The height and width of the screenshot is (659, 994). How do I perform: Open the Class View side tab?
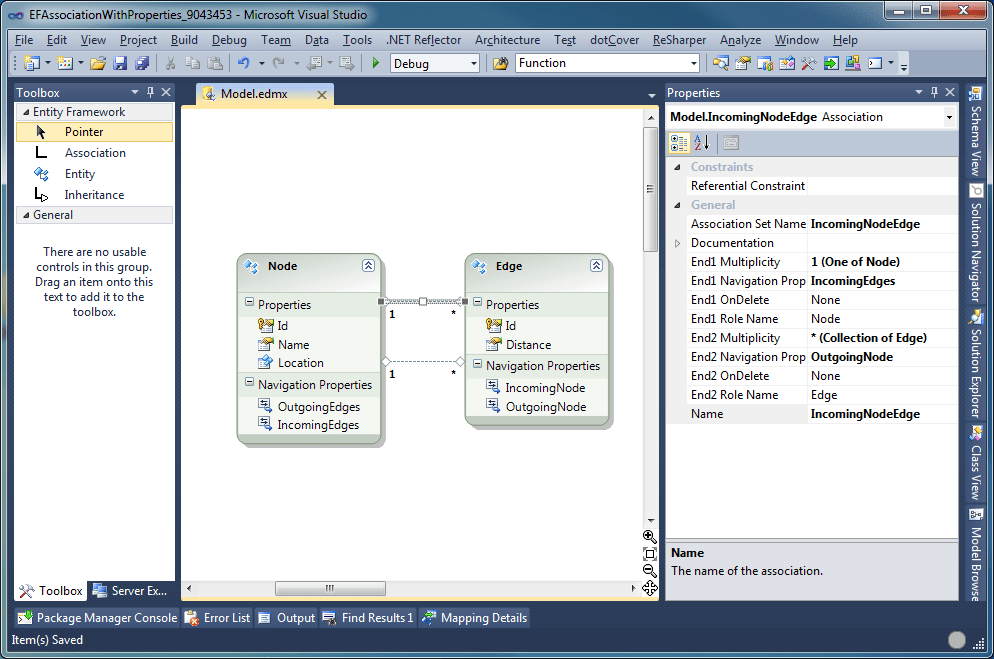[976, 464]
